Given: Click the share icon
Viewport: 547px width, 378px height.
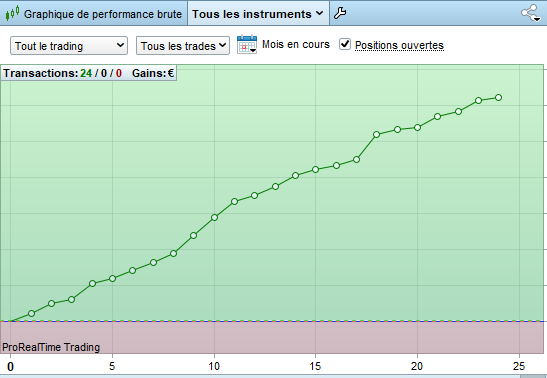Looking at the screenshot, I should tap(531, 13).
